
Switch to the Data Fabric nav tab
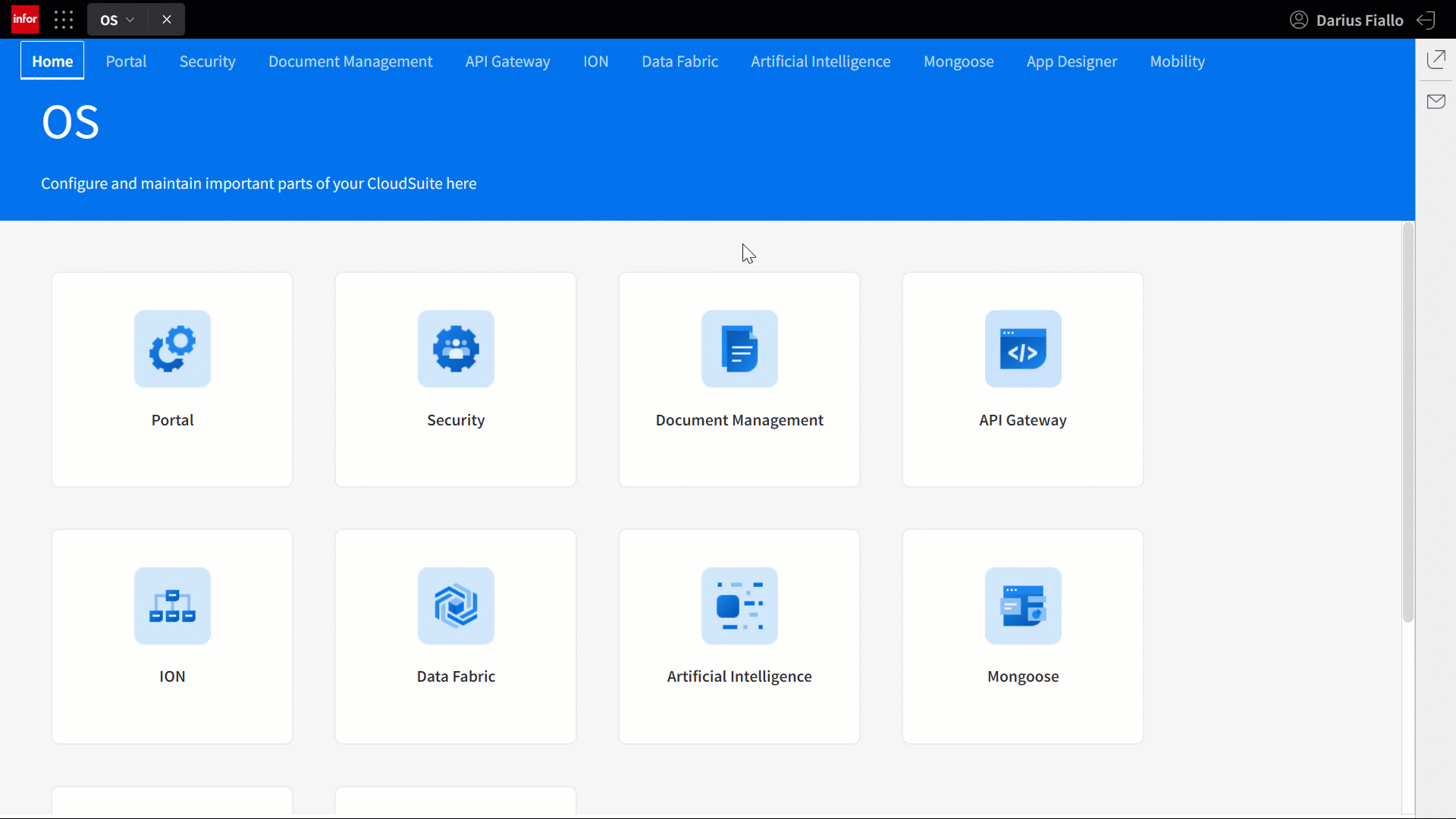[679, 61]
